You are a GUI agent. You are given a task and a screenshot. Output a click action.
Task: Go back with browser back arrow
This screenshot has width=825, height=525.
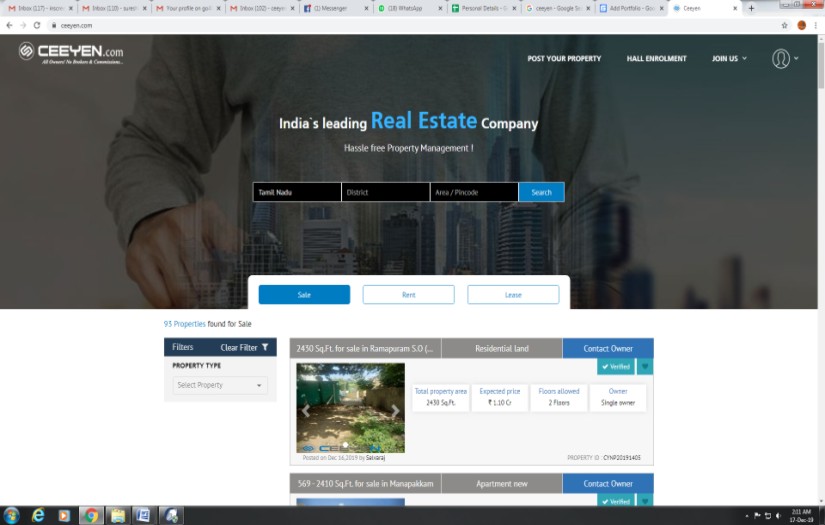[x=9, y=25]
